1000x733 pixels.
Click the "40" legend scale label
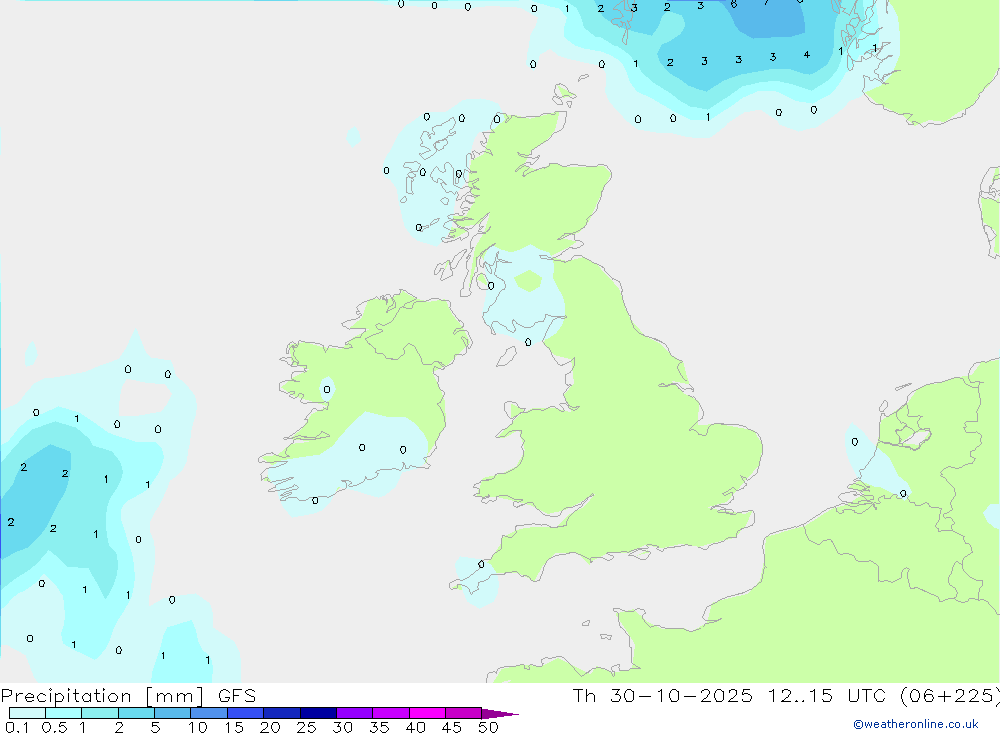[416, 727]
